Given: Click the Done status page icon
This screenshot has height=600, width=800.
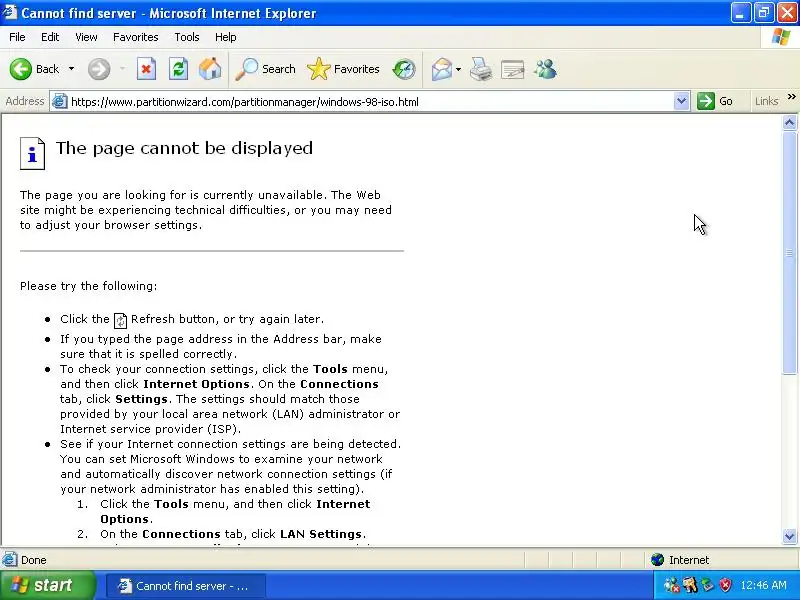Looking at the screenshot, I should (9, 560).
